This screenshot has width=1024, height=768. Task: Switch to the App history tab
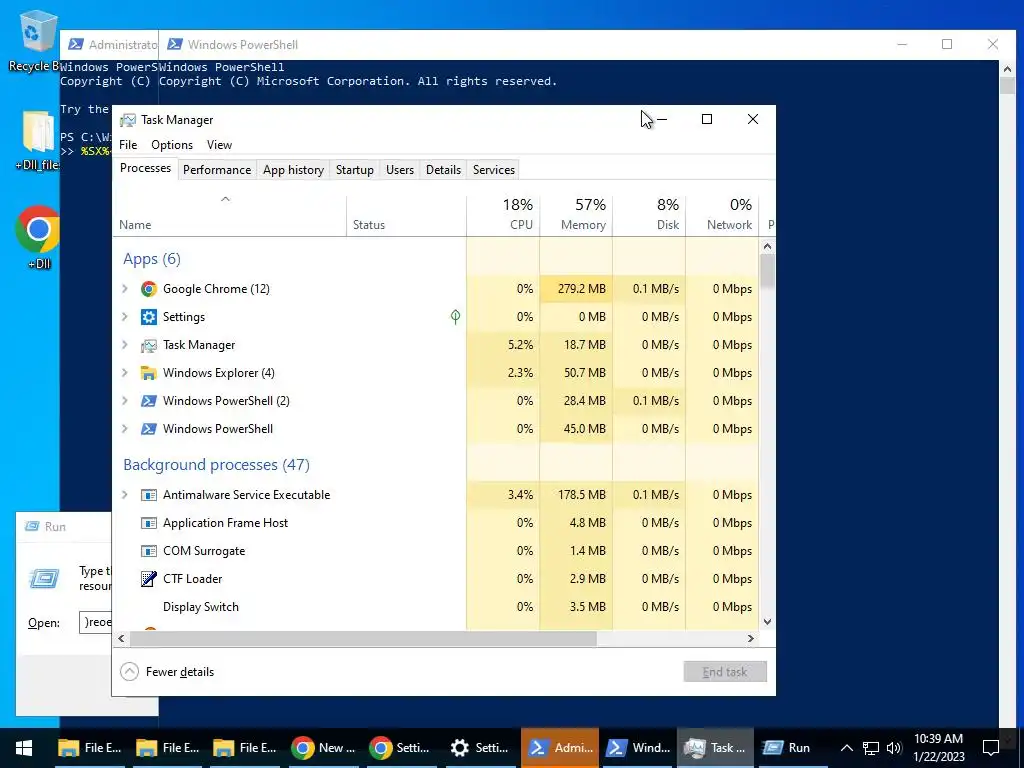coord(293,170)
